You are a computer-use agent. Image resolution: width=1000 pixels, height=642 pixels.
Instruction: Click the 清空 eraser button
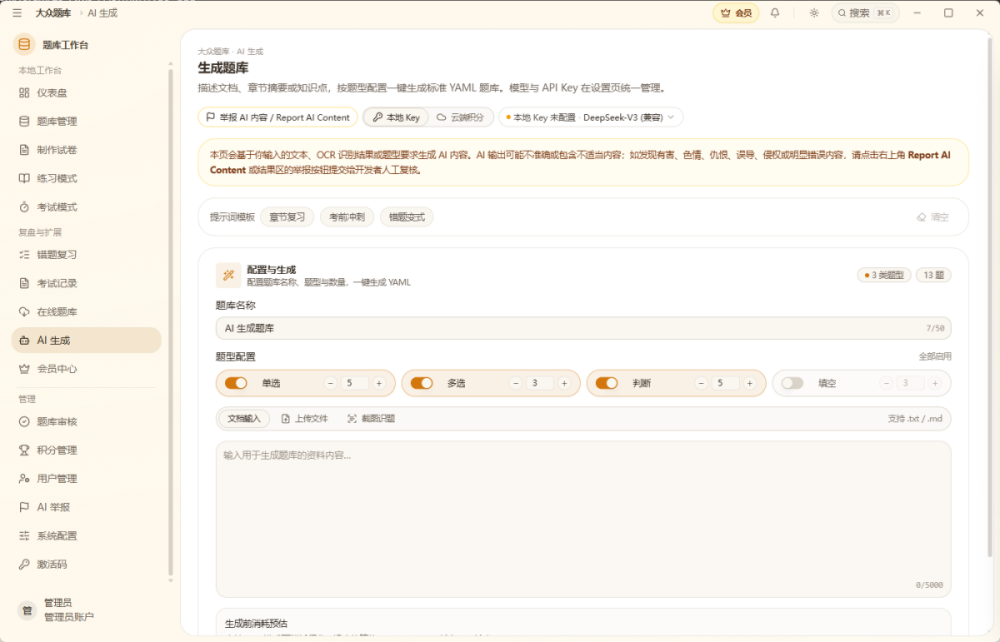click(933, 217)
